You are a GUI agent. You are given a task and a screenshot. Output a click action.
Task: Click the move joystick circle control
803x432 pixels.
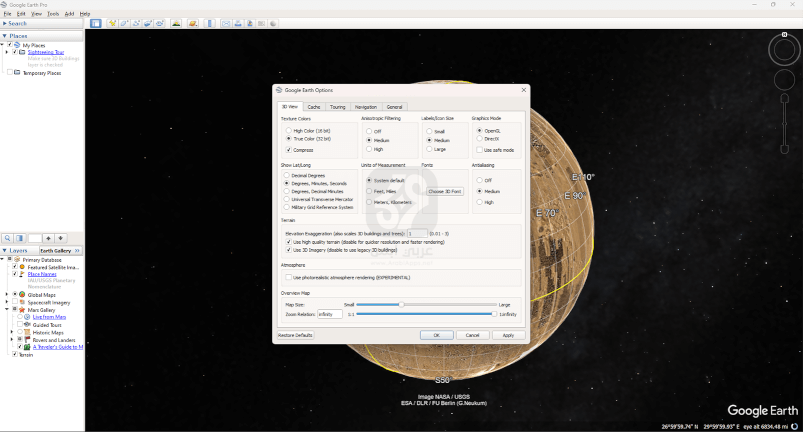[784, 80]
